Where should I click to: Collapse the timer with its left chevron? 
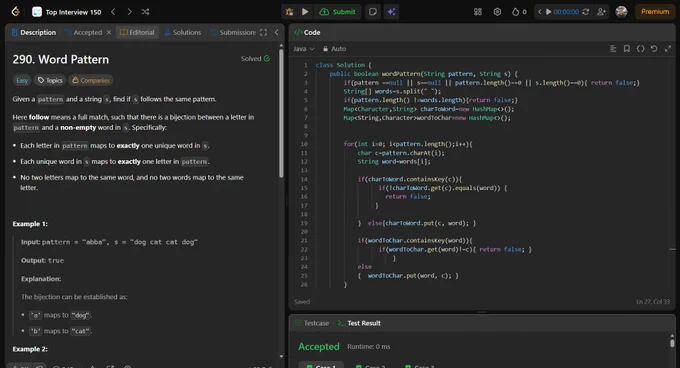tap(539, 12)
